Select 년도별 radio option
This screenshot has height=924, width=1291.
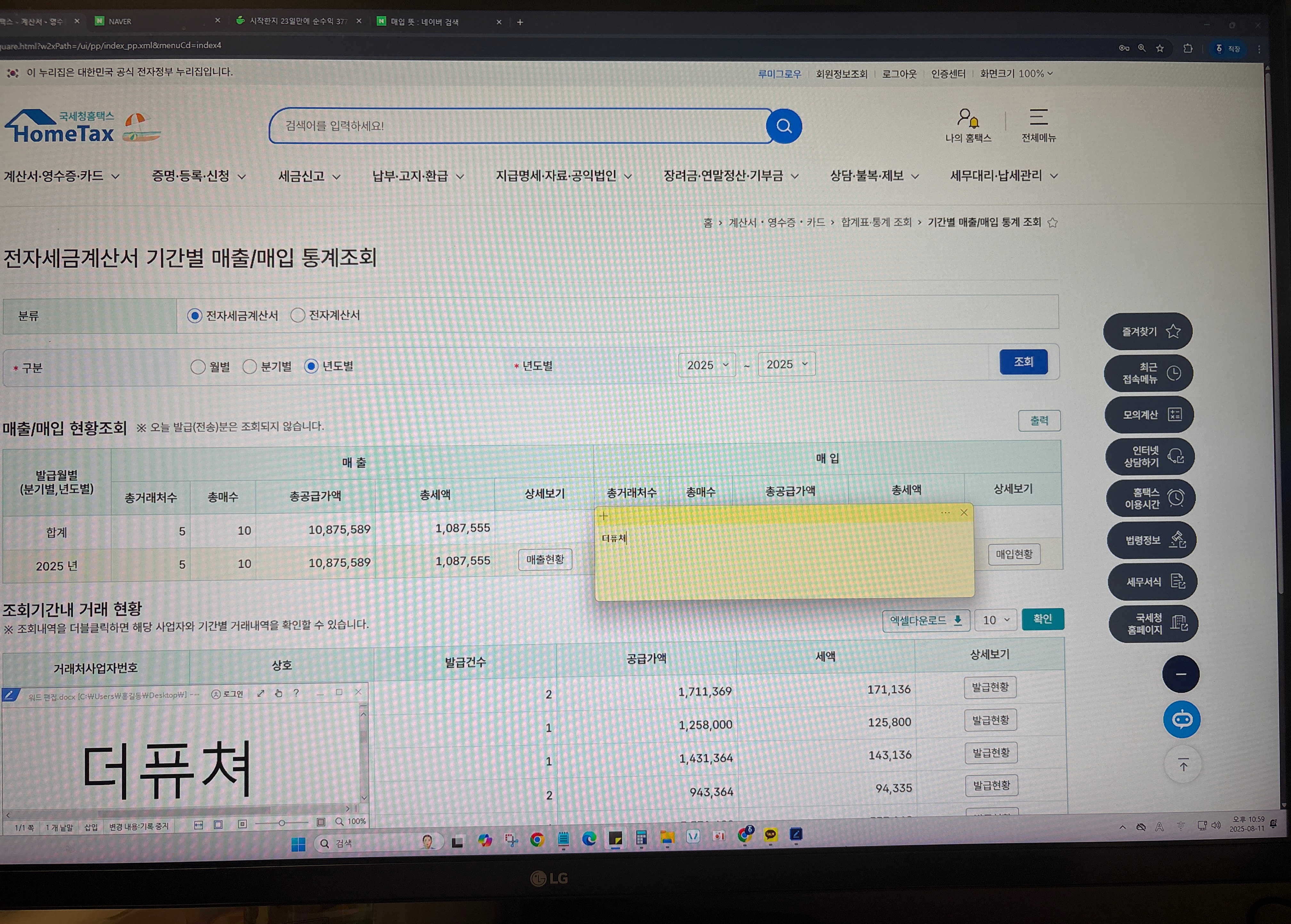tap(311, 366)
